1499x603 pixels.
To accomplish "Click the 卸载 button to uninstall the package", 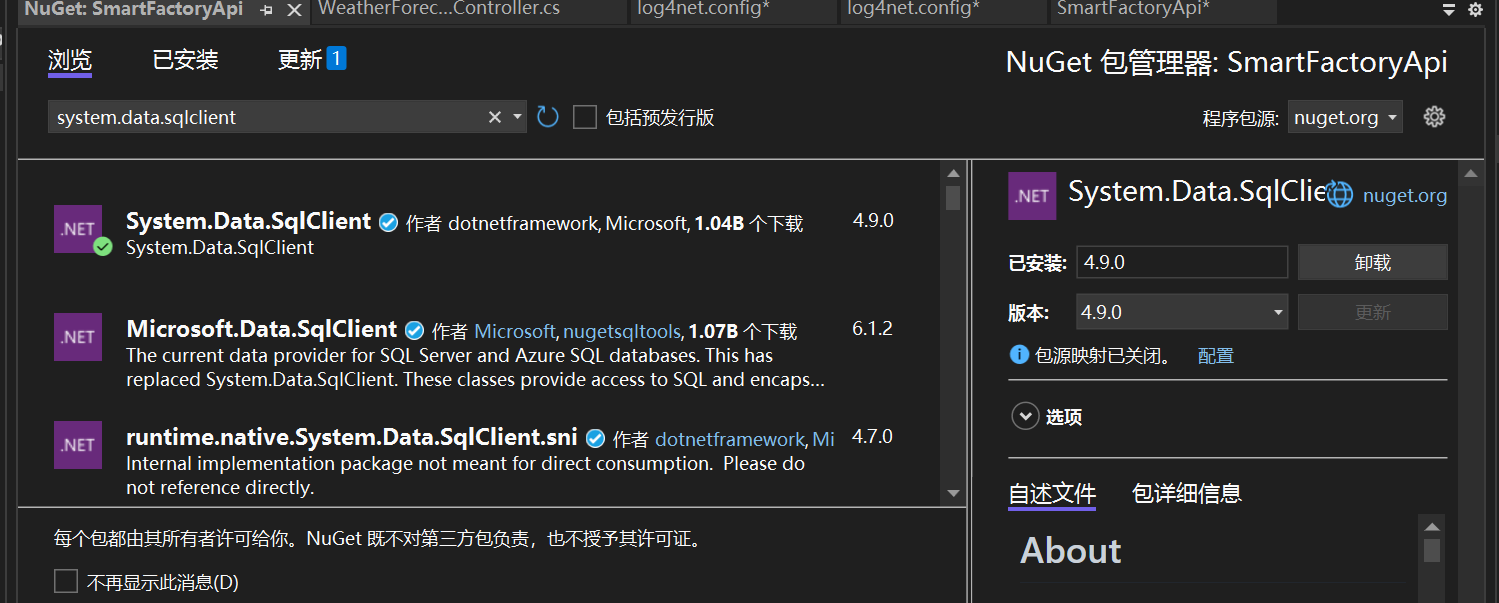I will point(1371,261).
